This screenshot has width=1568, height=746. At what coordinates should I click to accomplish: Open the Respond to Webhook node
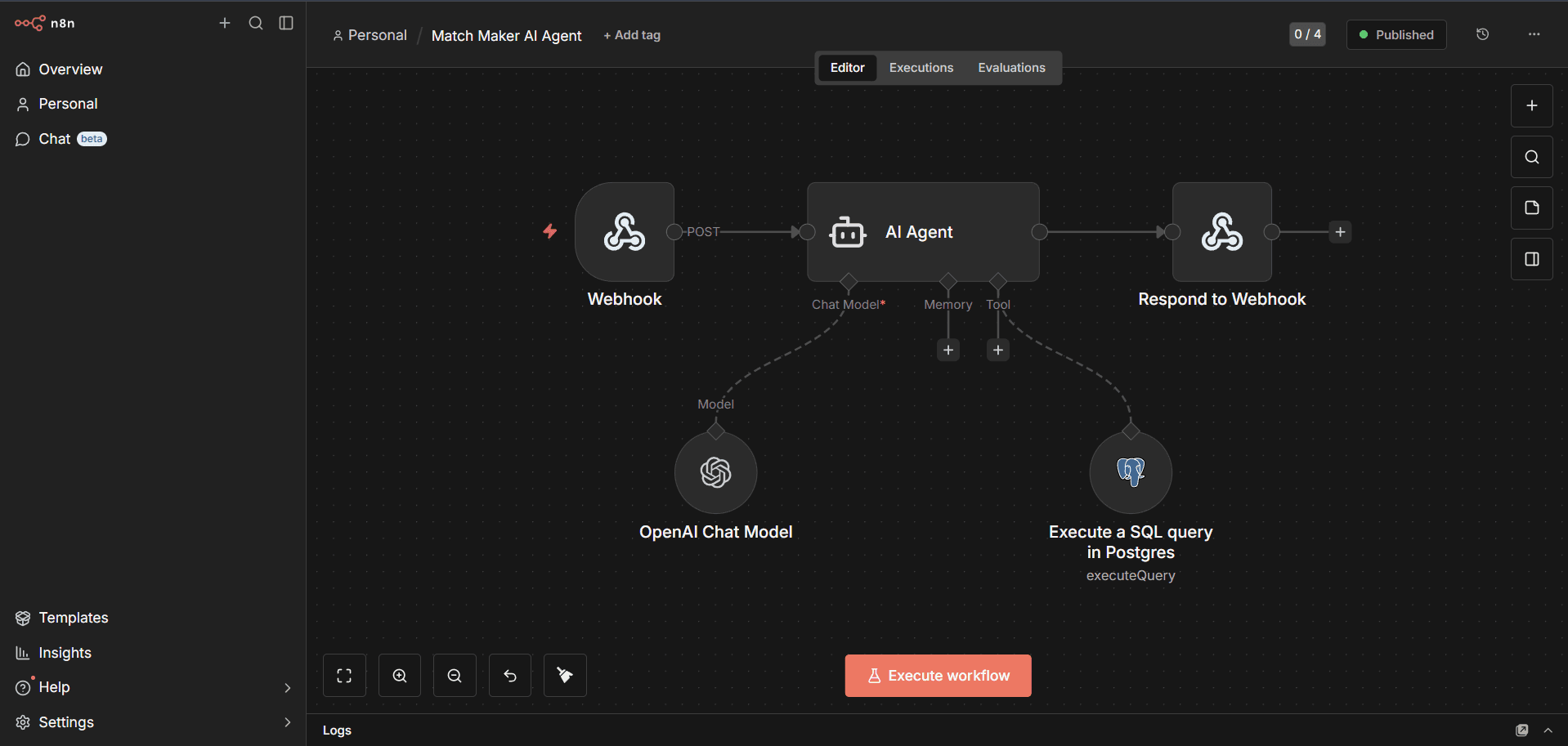[1221, 232]
